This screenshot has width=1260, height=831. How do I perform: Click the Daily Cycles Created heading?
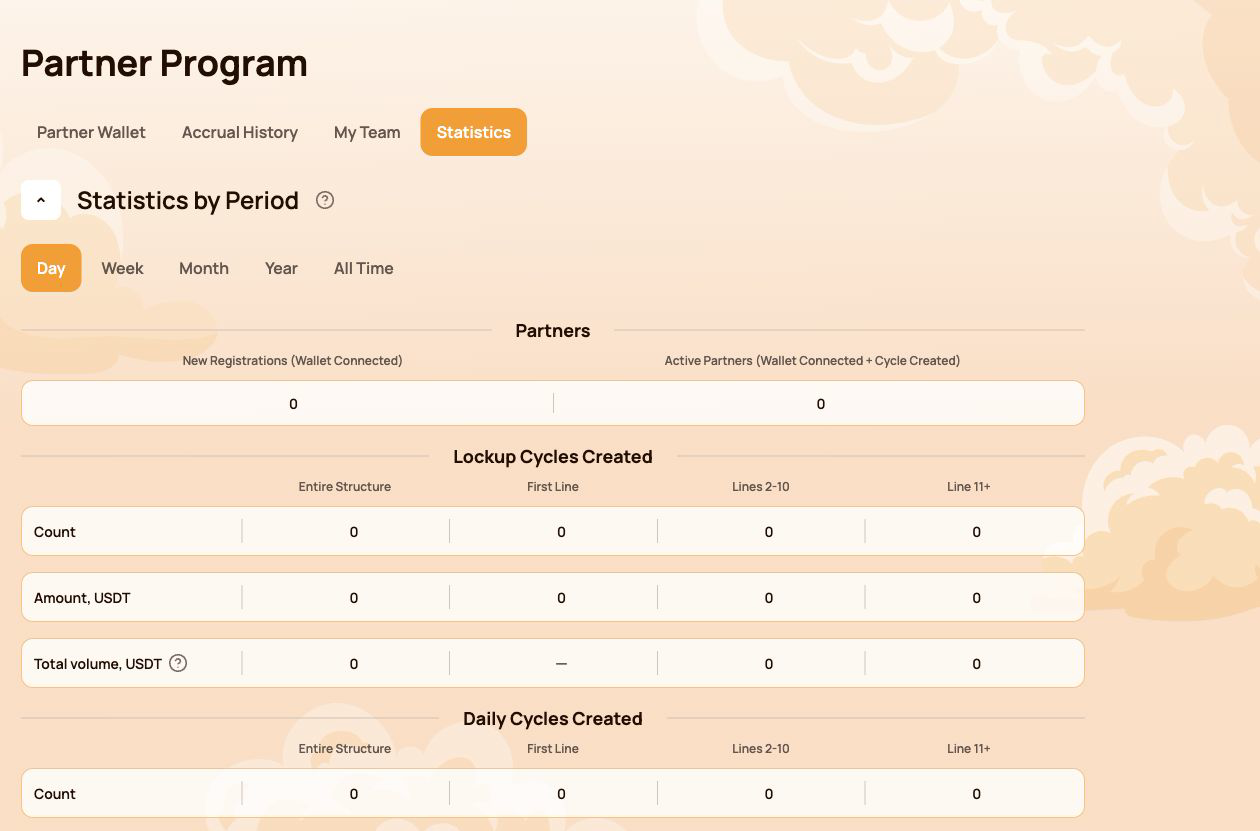tap(553, 719)
